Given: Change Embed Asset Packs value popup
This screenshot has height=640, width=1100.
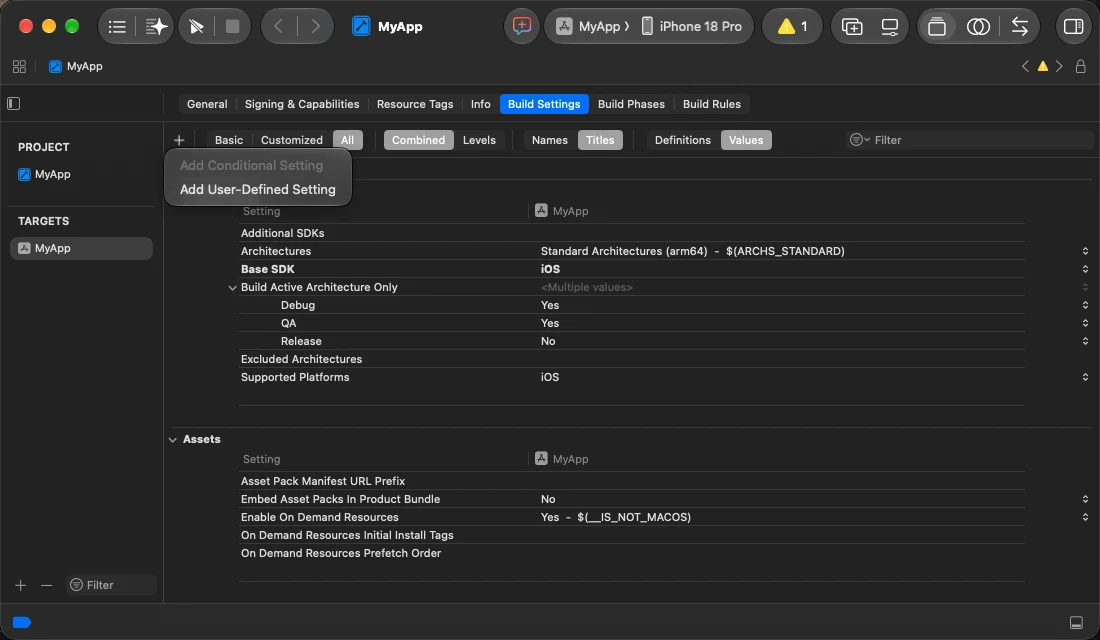Looking at the screenshot, I should coord(1085,500).
